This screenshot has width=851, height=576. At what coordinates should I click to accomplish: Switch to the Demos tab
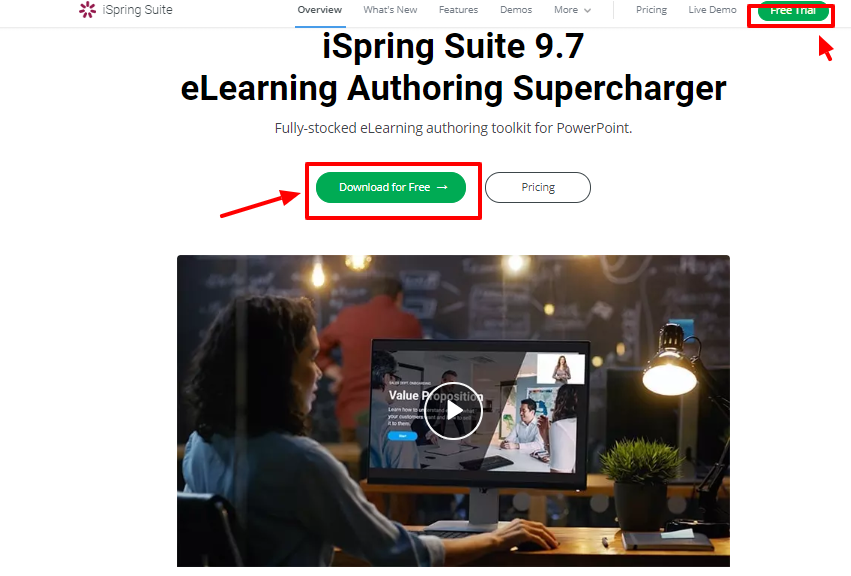(516, 10)
